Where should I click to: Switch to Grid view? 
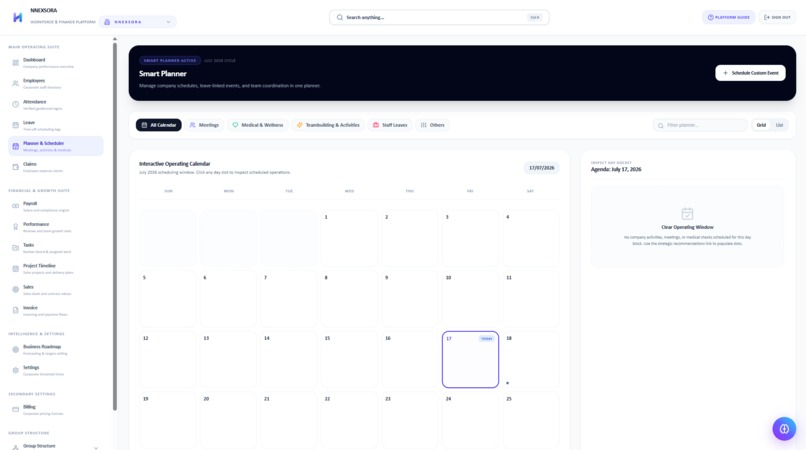[761, 125]
